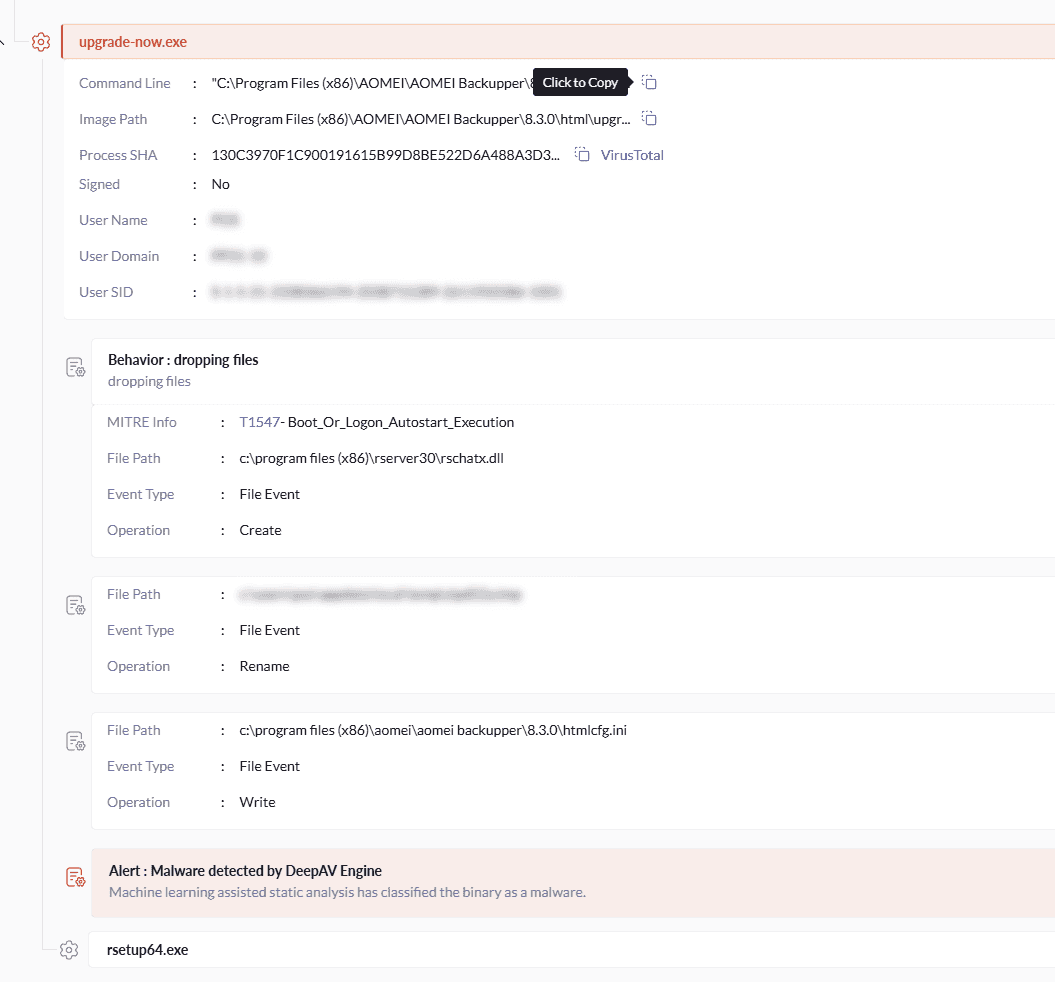This screenshot has width=1055, height=1001.
Task: Collapse tree arrow left of upgrade-now.exe
Action: (x=2, y=42)
